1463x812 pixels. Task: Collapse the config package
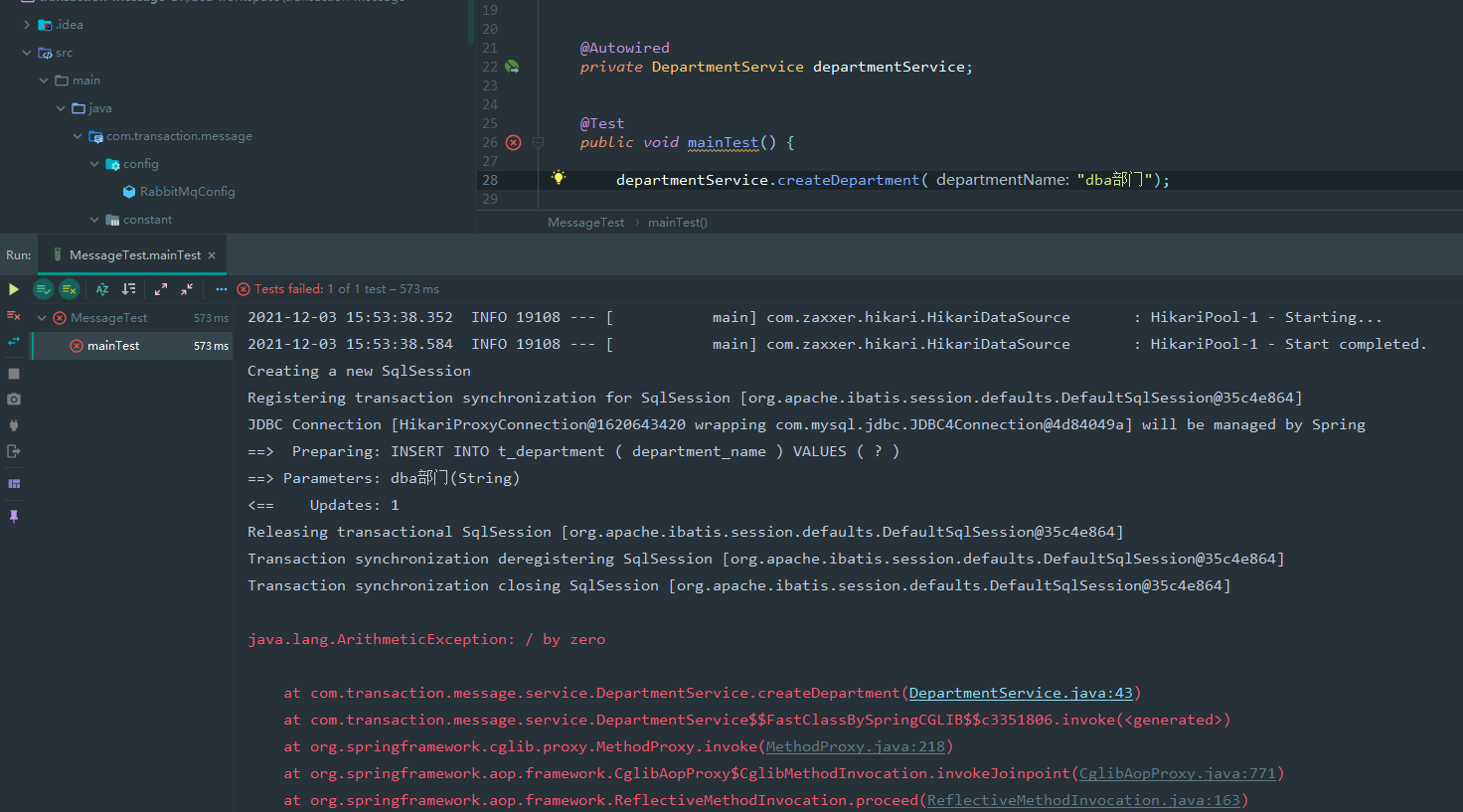(94, 164)
